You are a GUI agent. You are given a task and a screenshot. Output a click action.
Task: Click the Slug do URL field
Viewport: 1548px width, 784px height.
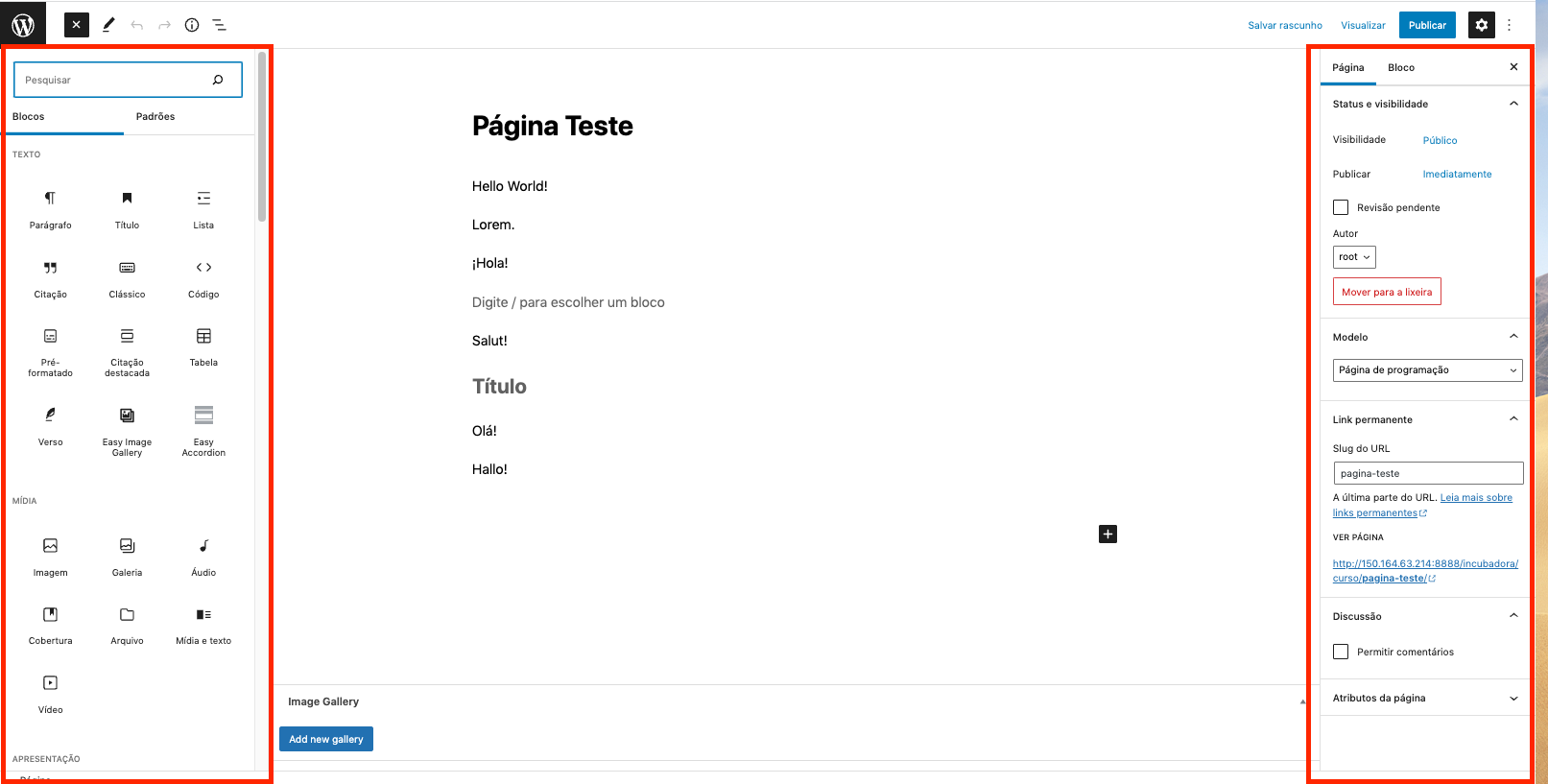[1427, 473]
